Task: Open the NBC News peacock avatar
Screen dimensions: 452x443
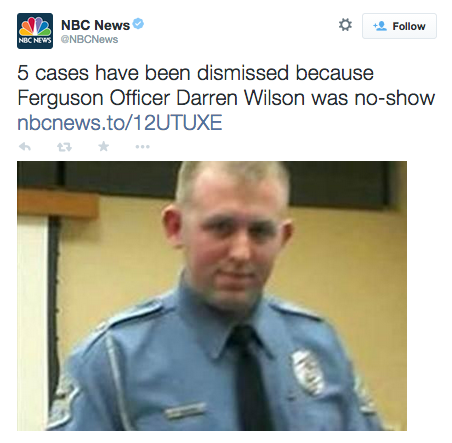Action: pyautogui.click(x=35, y=31)
